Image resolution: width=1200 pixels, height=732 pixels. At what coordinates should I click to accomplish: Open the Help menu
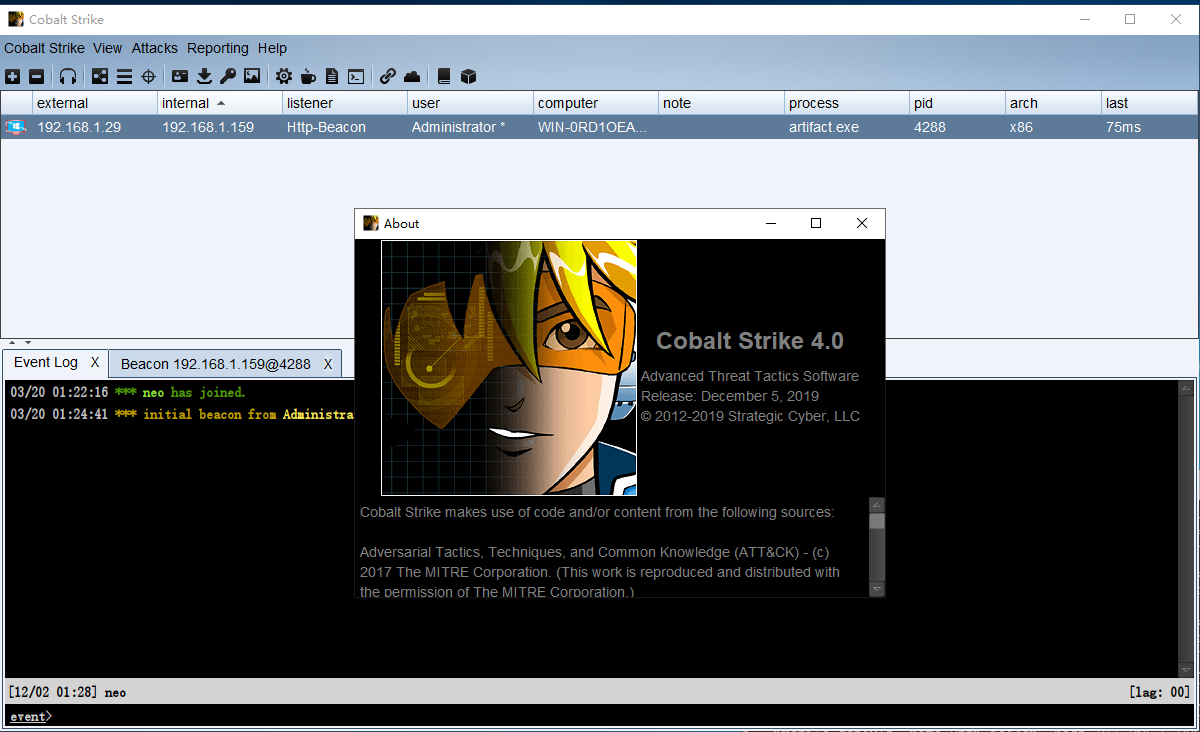pyautogui.click(x=272, y=48)
